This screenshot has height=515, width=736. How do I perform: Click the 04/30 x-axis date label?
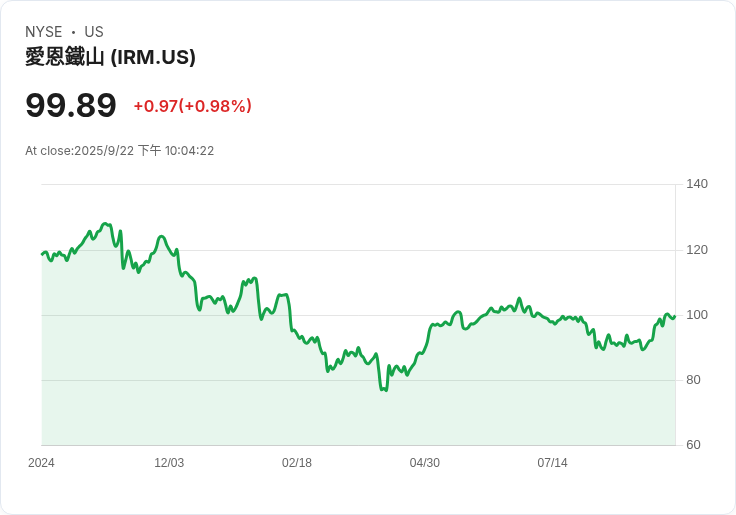425,463
